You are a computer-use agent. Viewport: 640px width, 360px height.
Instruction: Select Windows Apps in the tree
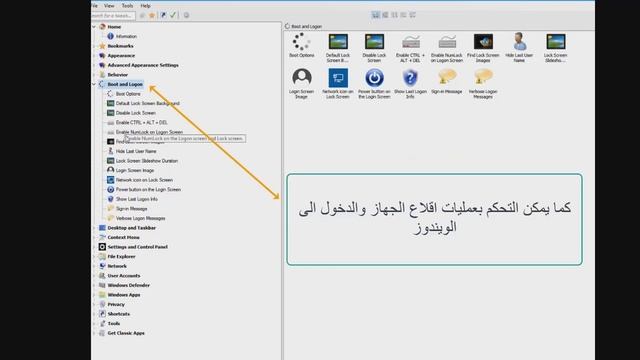coord(124,295)
